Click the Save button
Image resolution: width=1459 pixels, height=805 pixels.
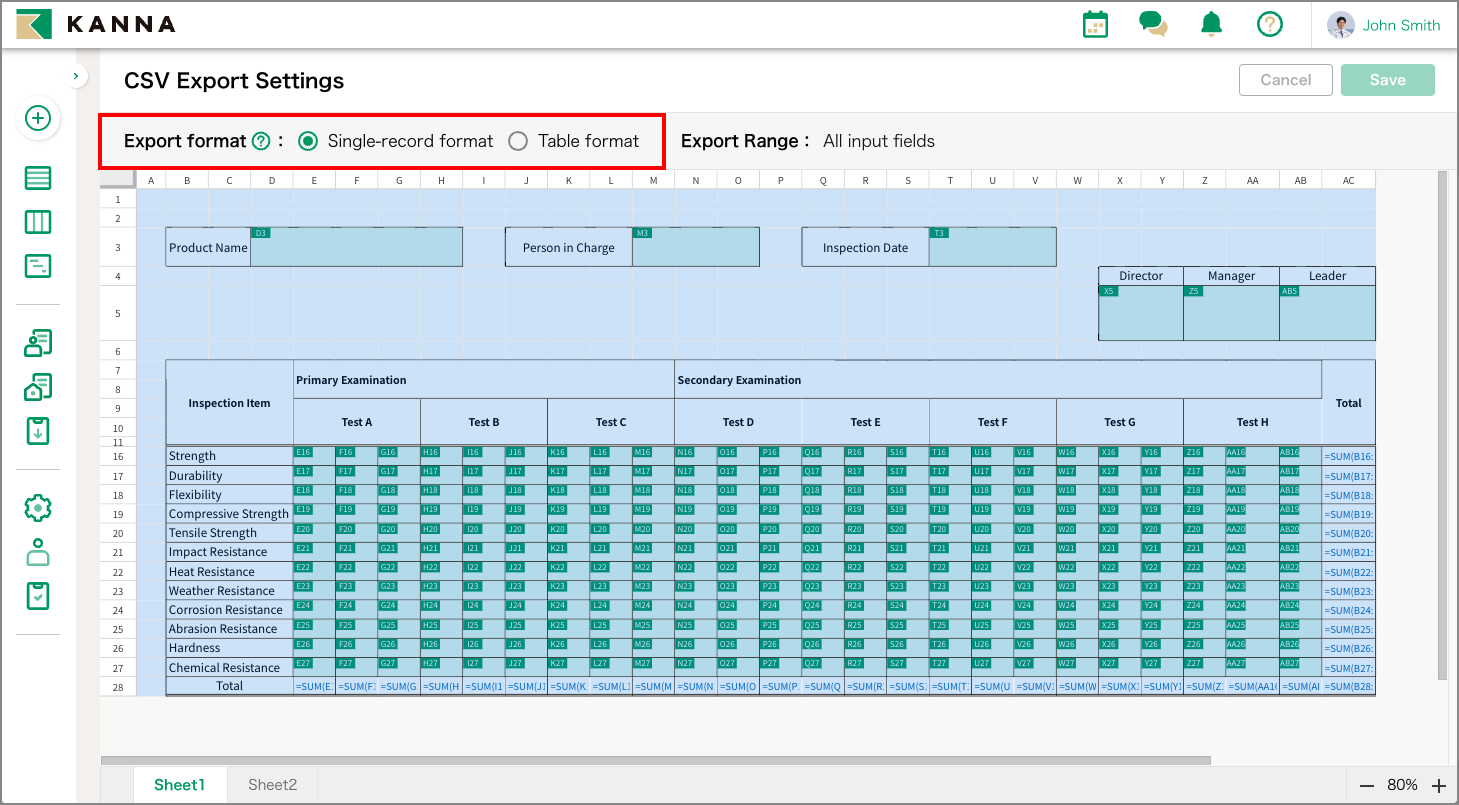[1387, 80]
